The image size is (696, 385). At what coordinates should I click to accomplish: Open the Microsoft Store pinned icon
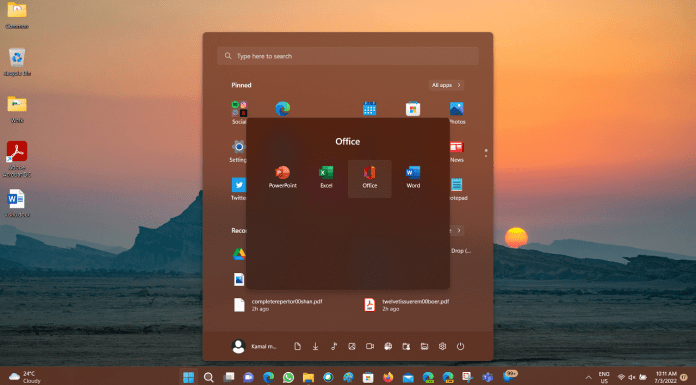pos(413,109)
